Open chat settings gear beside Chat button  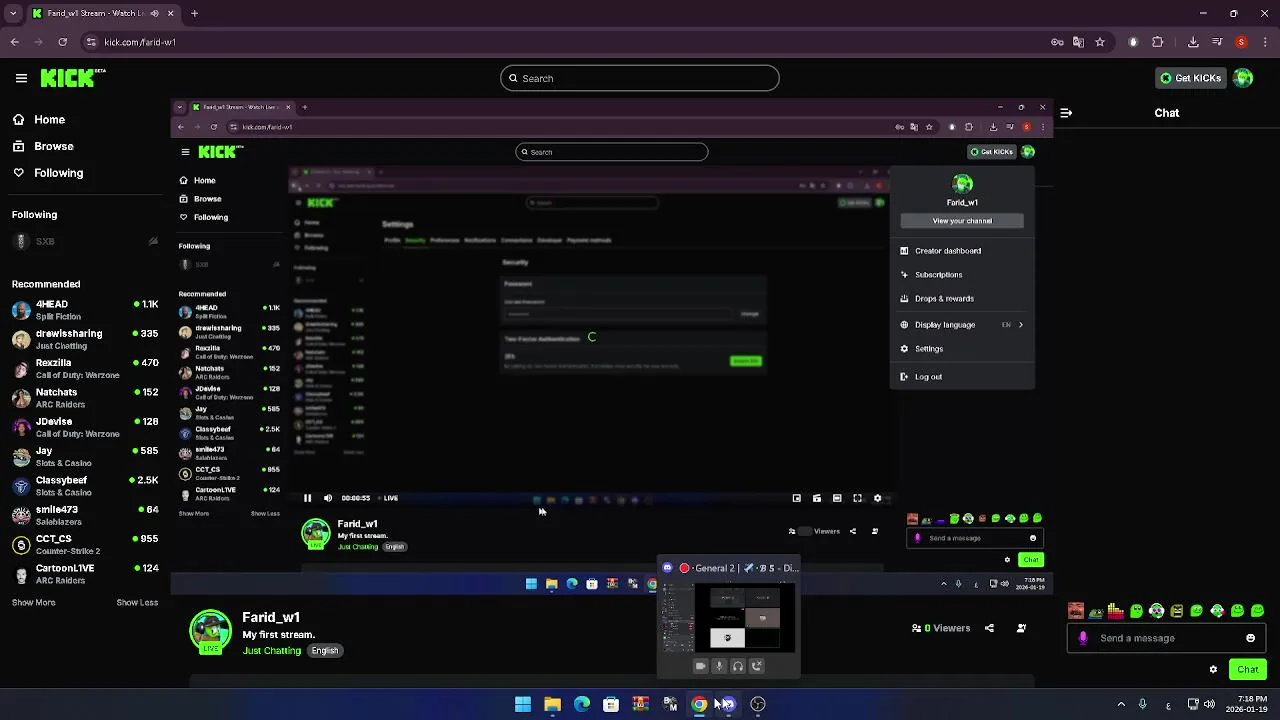1213,669
